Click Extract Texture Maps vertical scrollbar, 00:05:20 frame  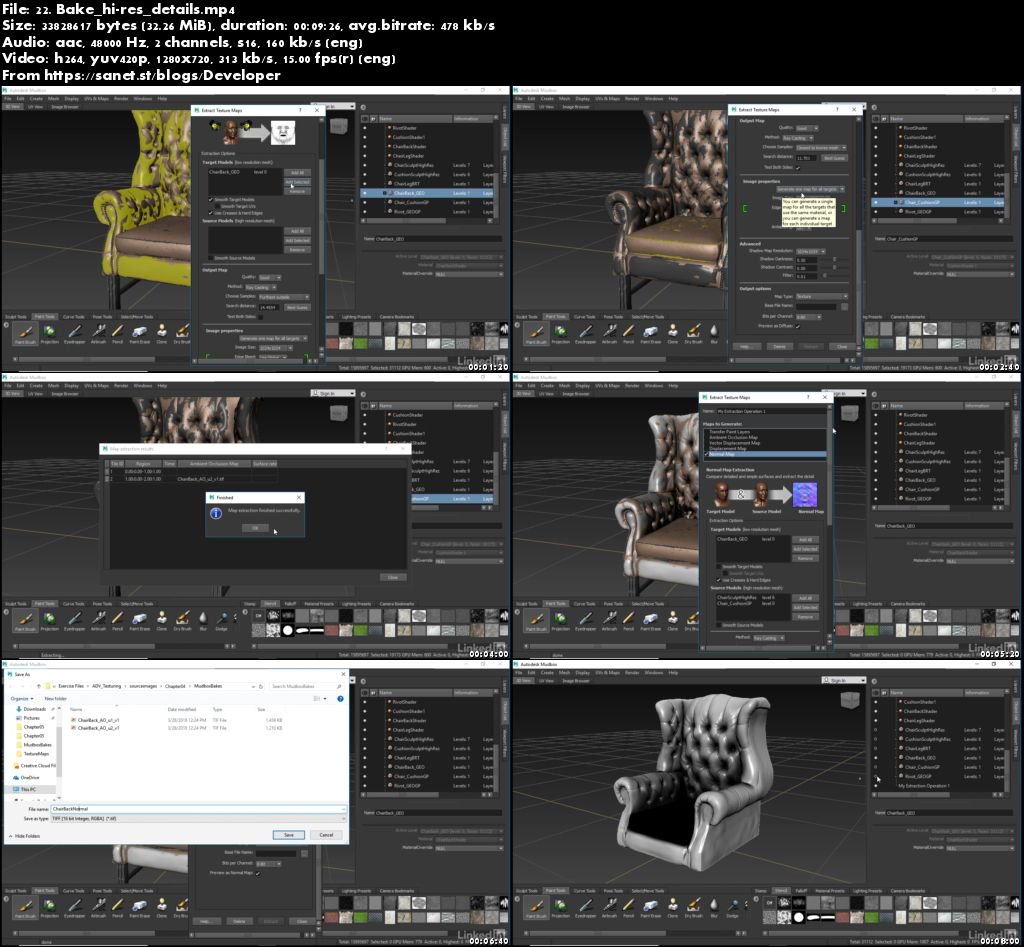pyautogui.click(x=830, y=470)
